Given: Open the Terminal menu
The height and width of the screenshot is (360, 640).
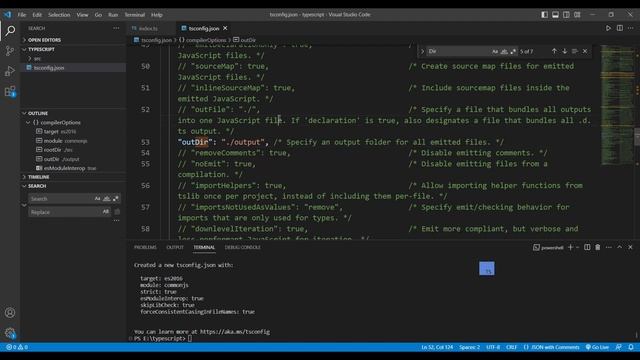Looking at the screenshot, I should click(135, 15).
